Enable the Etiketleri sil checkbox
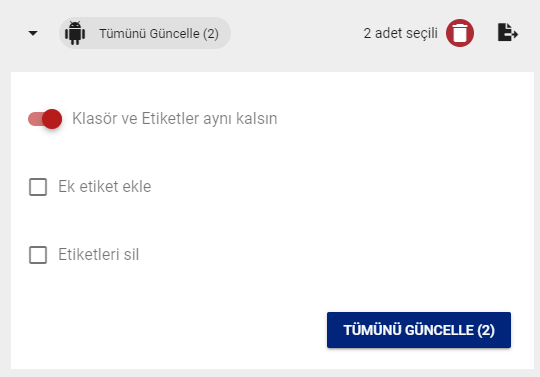540x377 pixels. [38, 255]
